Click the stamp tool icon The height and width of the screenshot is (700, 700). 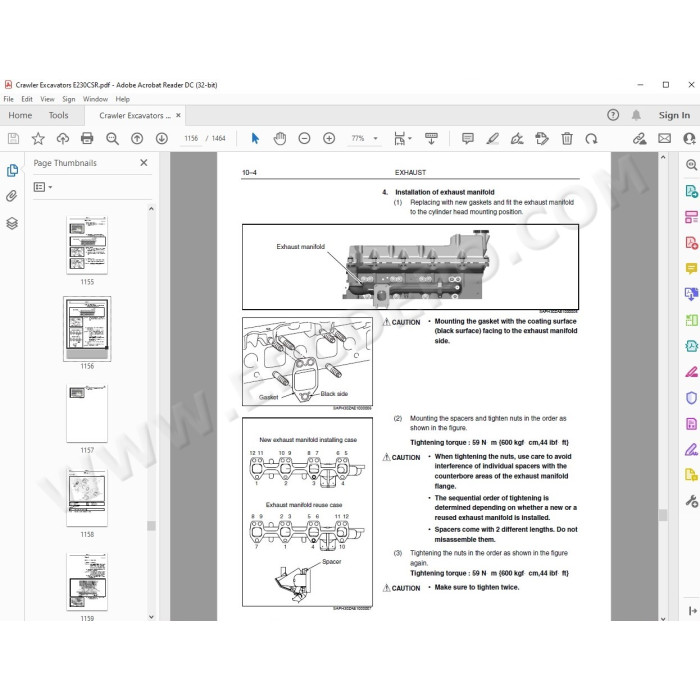tap(542, 138)
